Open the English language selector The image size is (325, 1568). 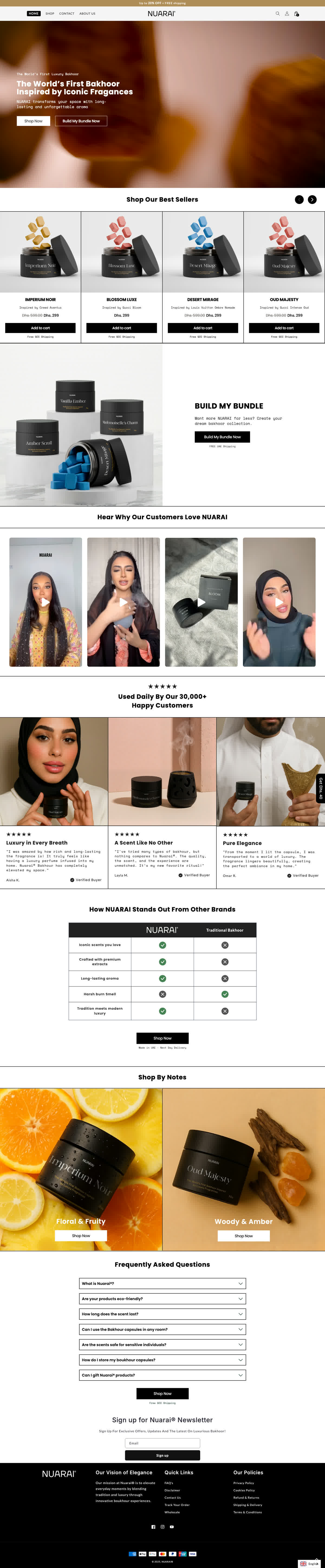coord(309,1564)
